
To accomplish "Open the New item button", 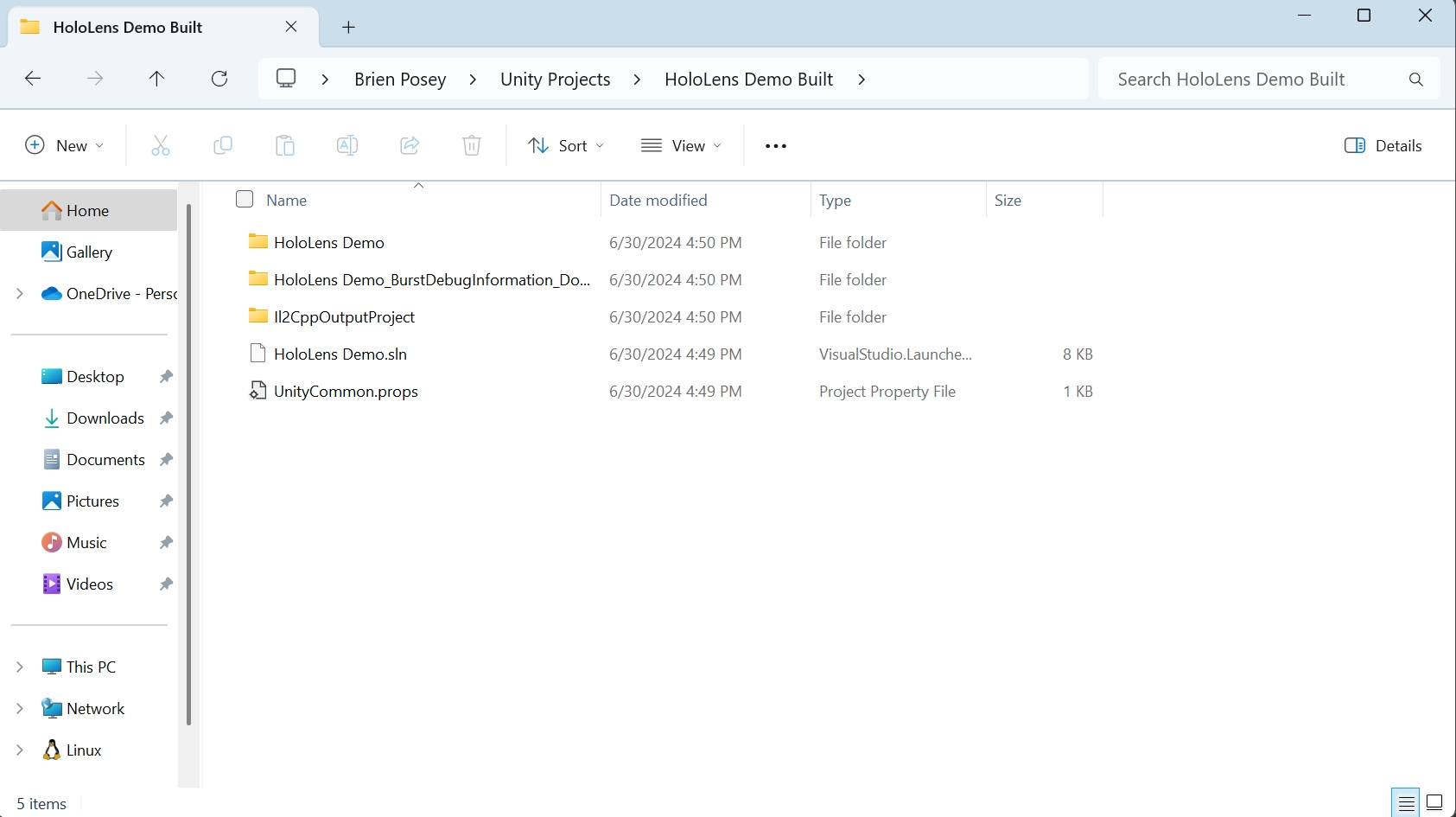I will tap(64, 145).
